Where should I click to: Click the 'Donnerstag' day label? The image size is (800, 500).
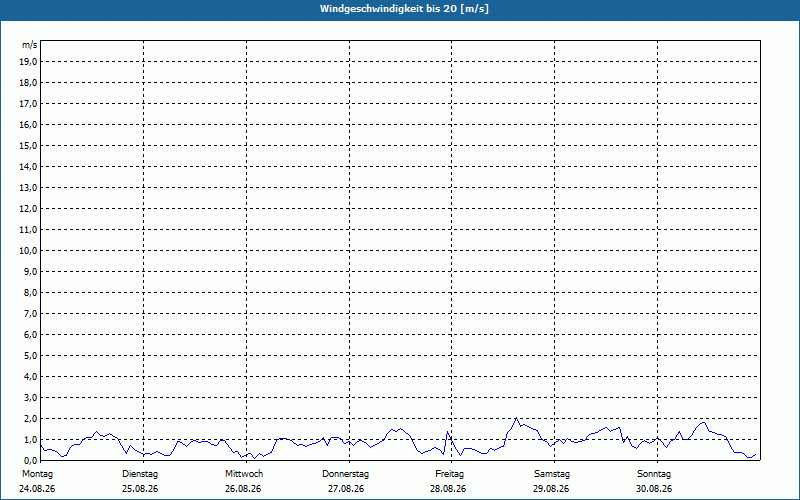(345, 474)
